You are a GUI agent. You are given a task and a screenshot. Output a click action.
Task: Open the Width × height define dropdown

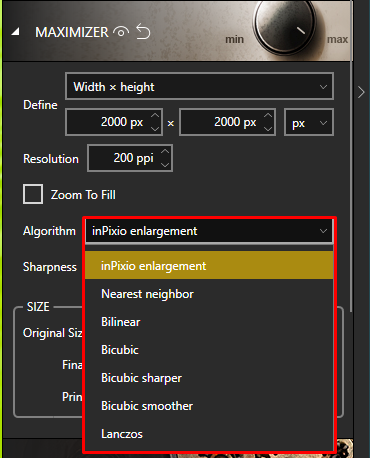tap(199, 87)
